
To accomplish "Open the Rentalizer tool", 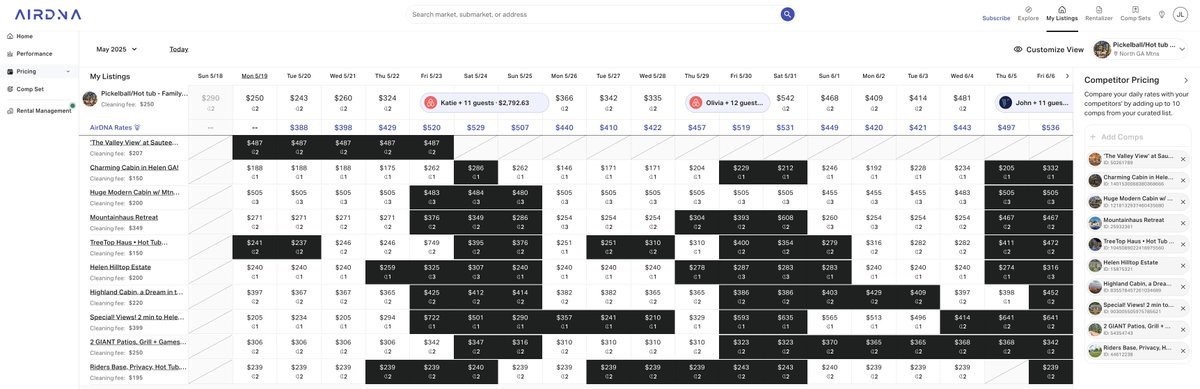I will pos(1099,13).
